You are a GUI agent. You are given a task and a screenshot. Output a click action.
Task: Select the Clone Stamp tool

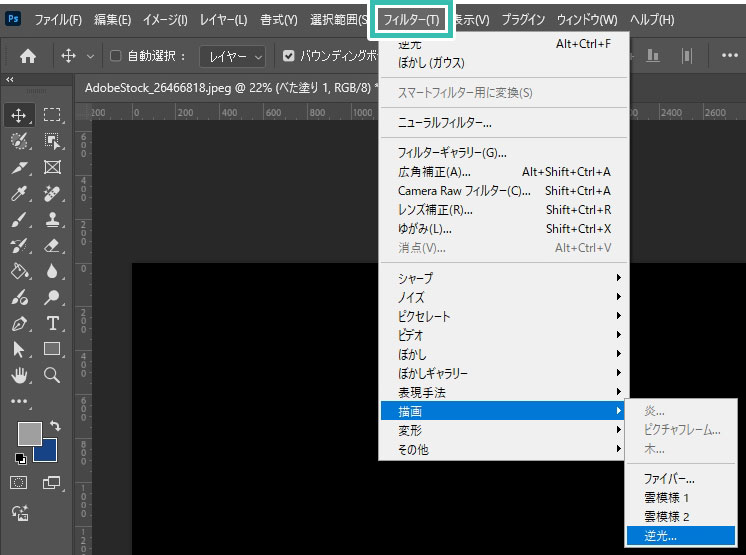(x=52, y=219)
